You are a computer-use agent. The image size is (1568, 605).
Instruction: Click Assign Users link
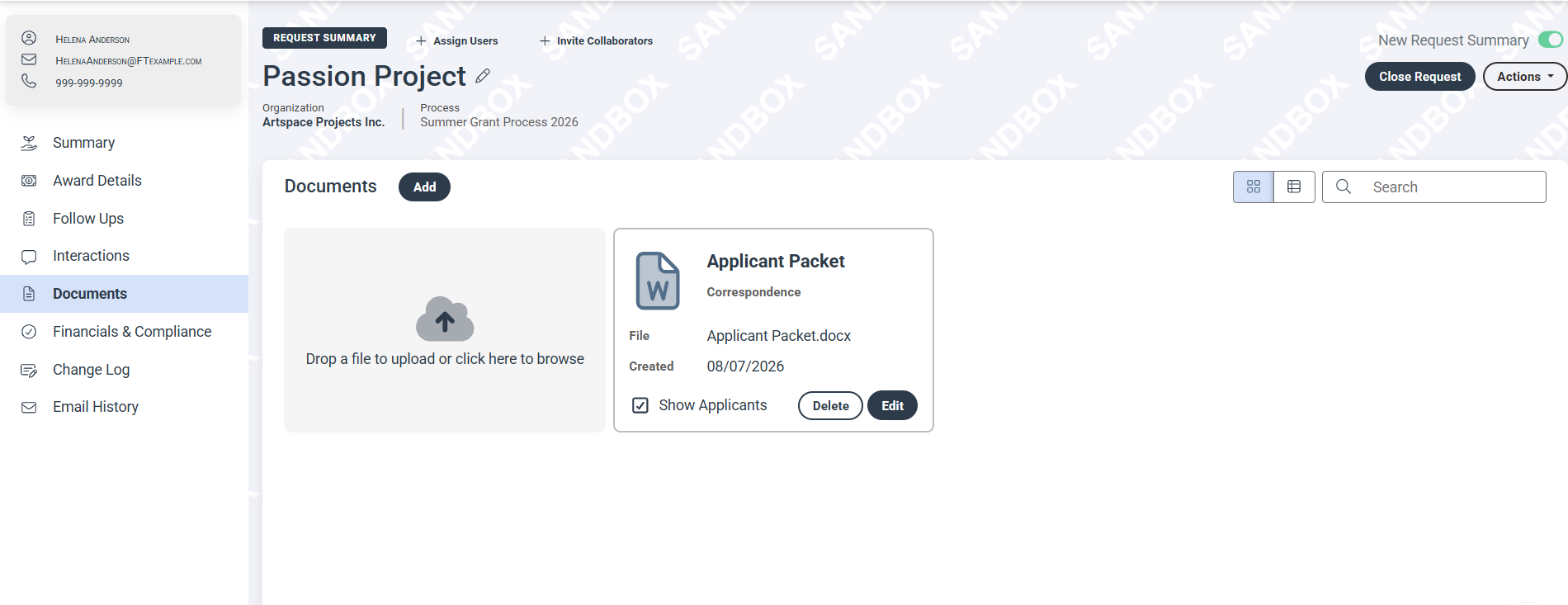click(x=465, y=41)
